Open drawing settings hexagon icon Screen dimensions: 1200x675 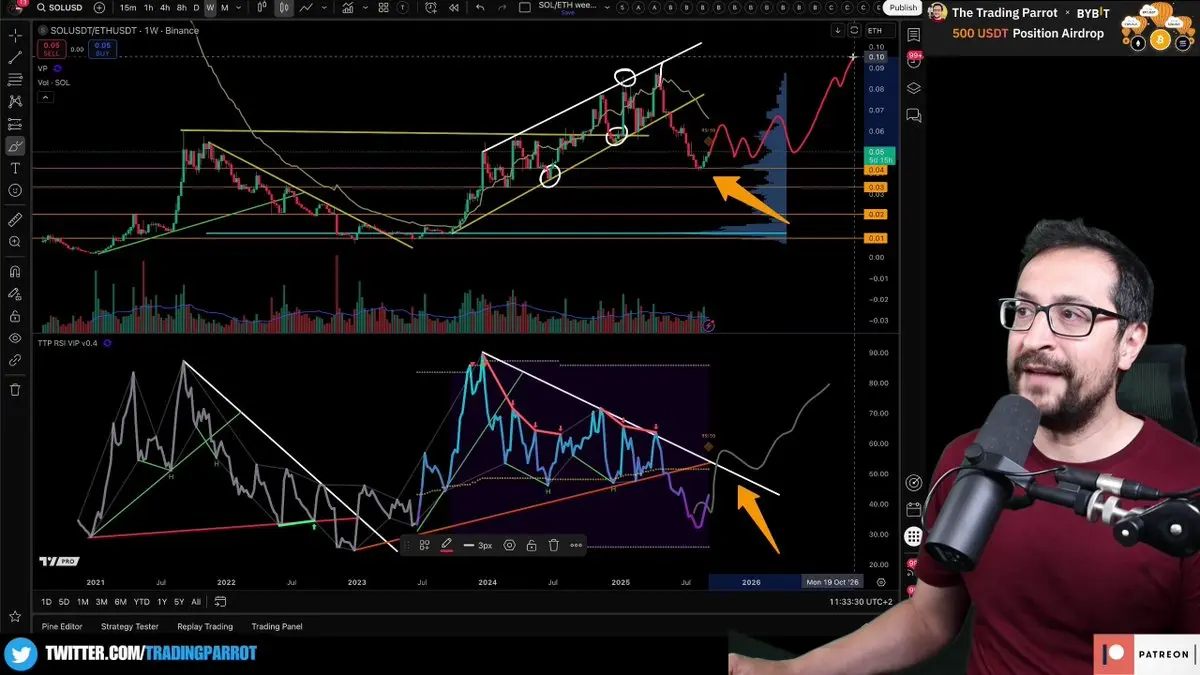pos(509,545)
